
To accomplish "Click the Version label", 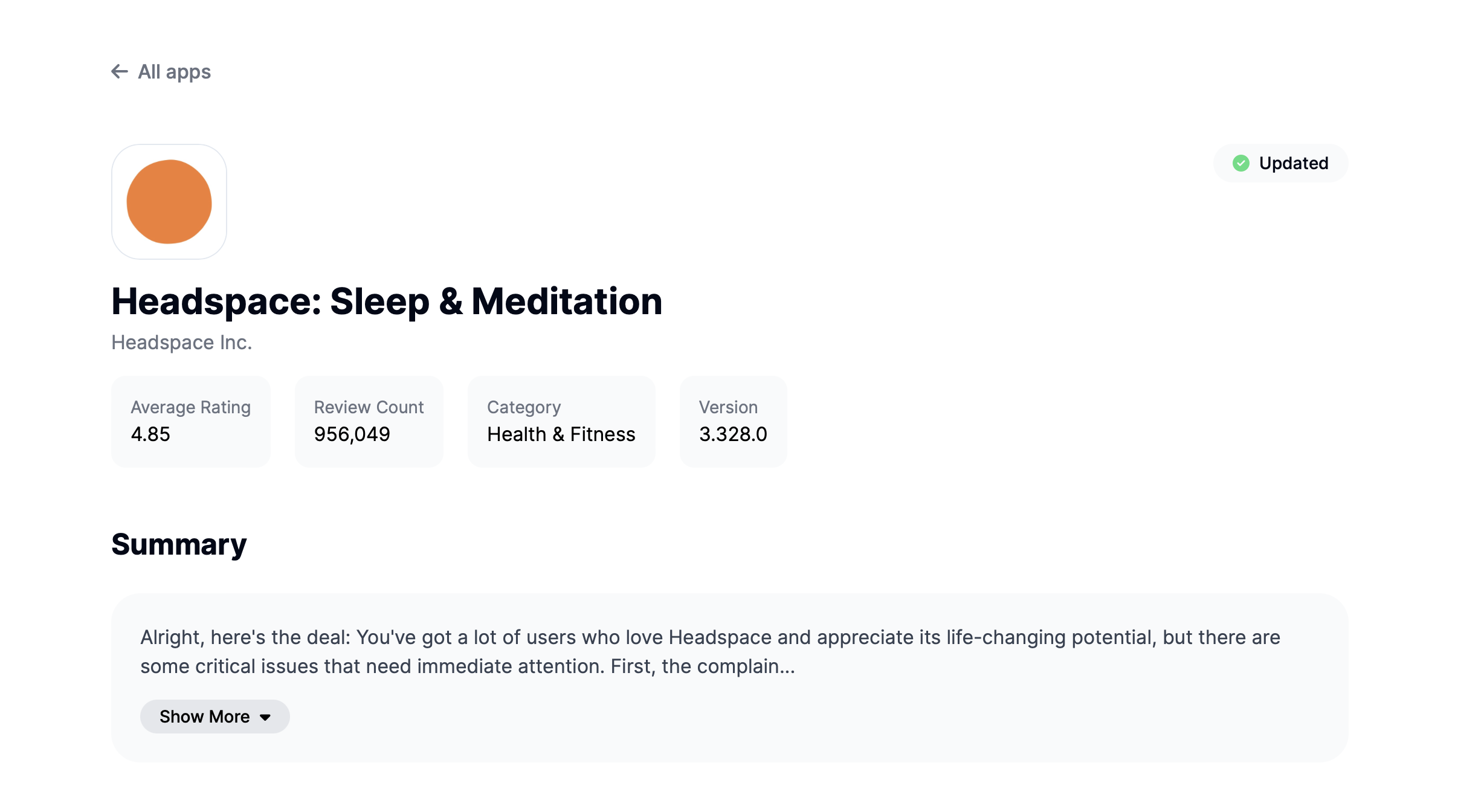I will coord(728,407).
